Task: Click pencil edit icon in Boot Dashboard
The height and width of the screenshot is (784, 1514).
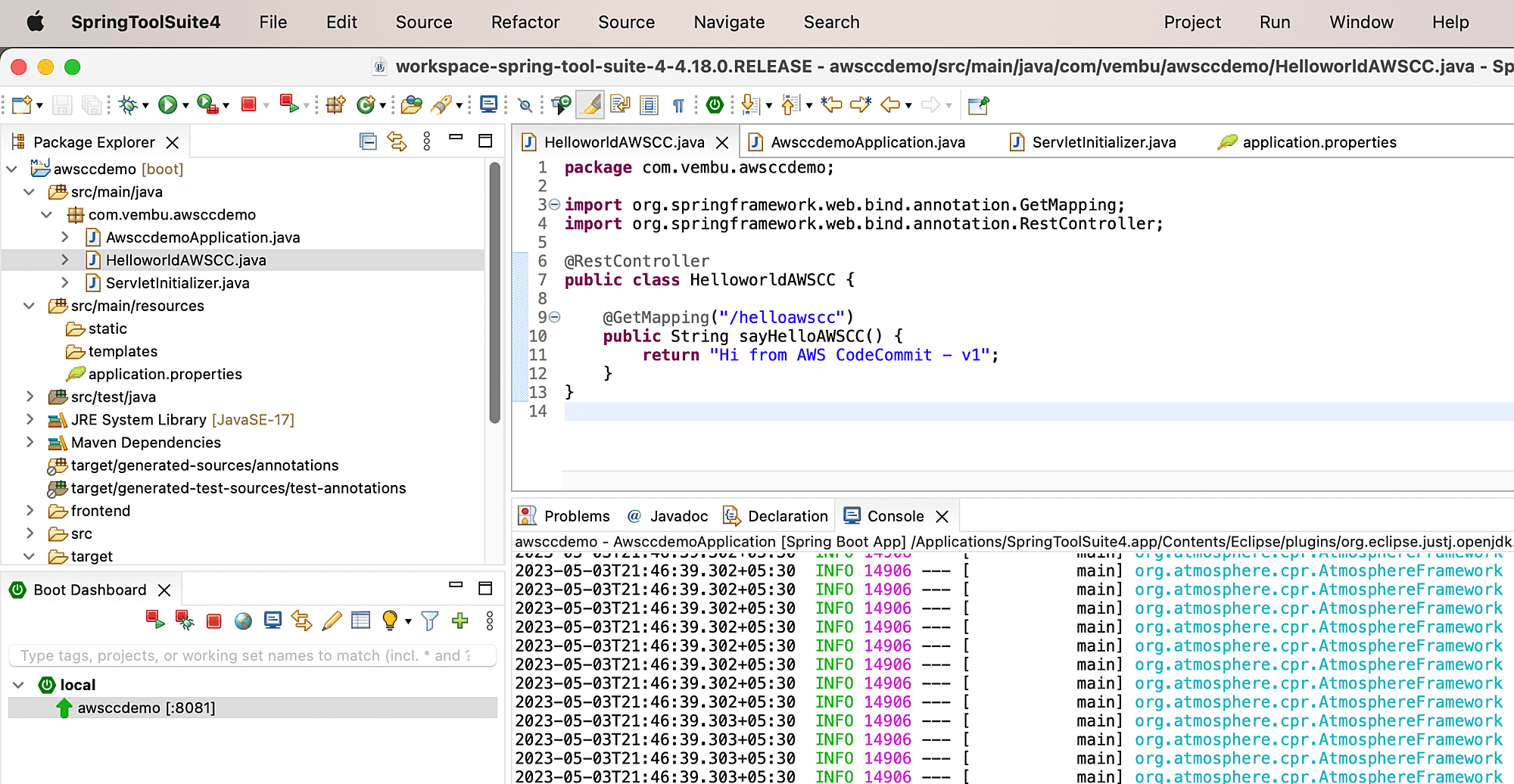Action: pos(332,621)
